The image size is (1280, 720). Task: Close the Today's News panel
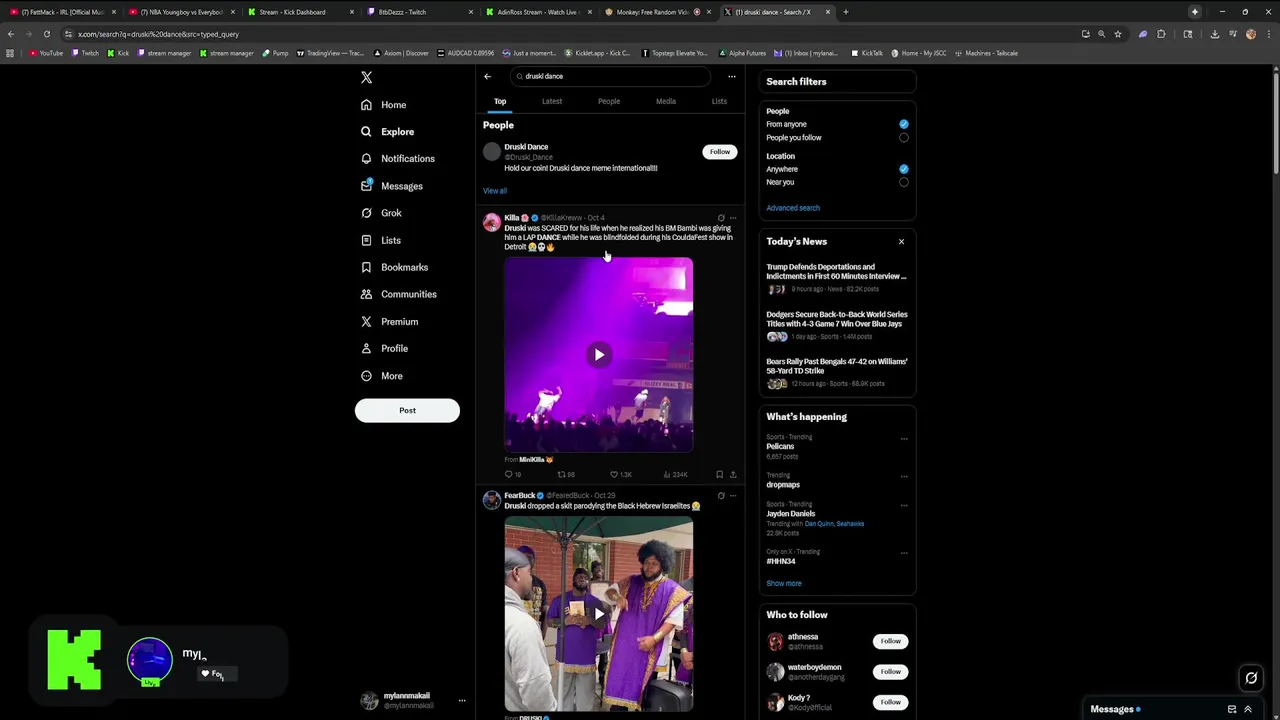[901, 241]
